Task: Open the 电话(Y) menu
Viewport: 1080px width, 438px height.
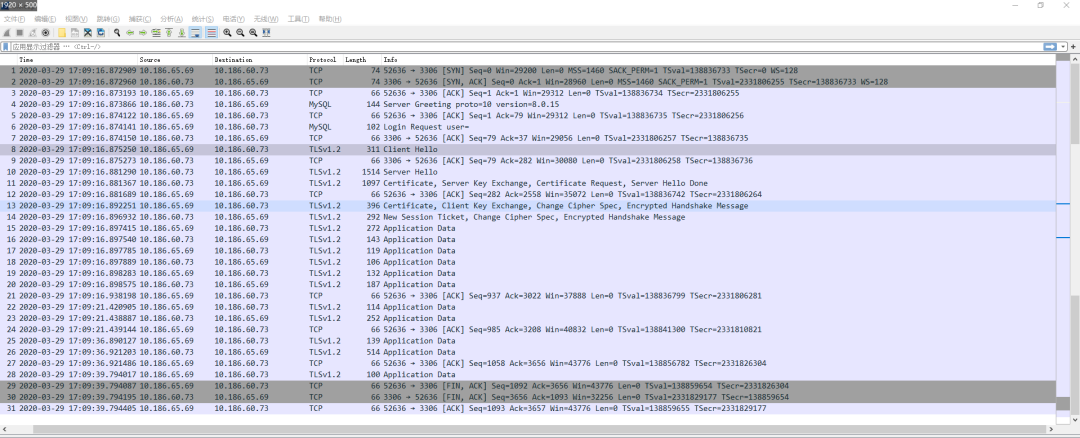Action: point(234,19)
